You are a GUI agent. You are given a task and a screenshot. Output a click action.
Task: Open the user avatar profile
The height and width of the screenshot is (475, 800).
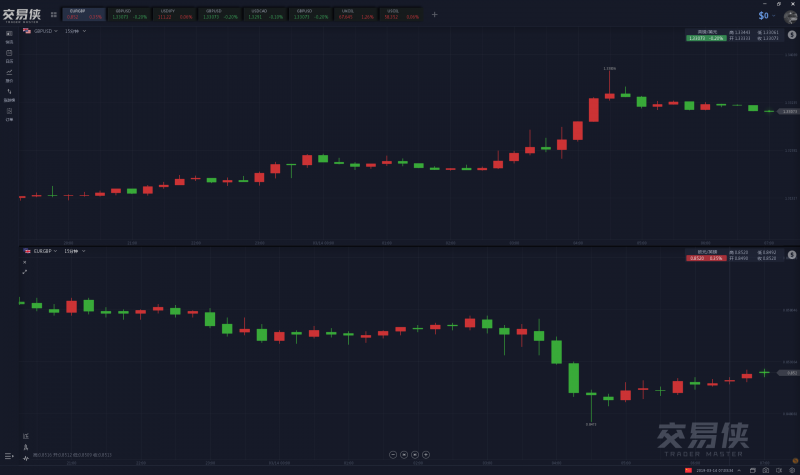click(790, 17)
